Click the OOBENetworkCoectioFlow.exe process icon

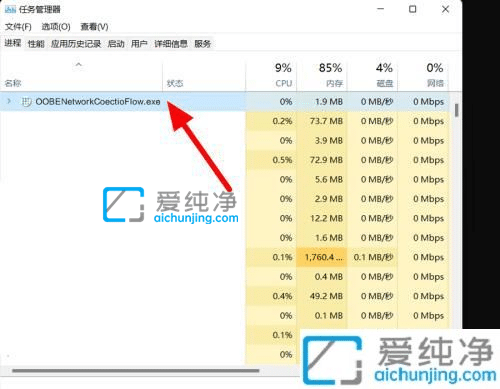26,101
